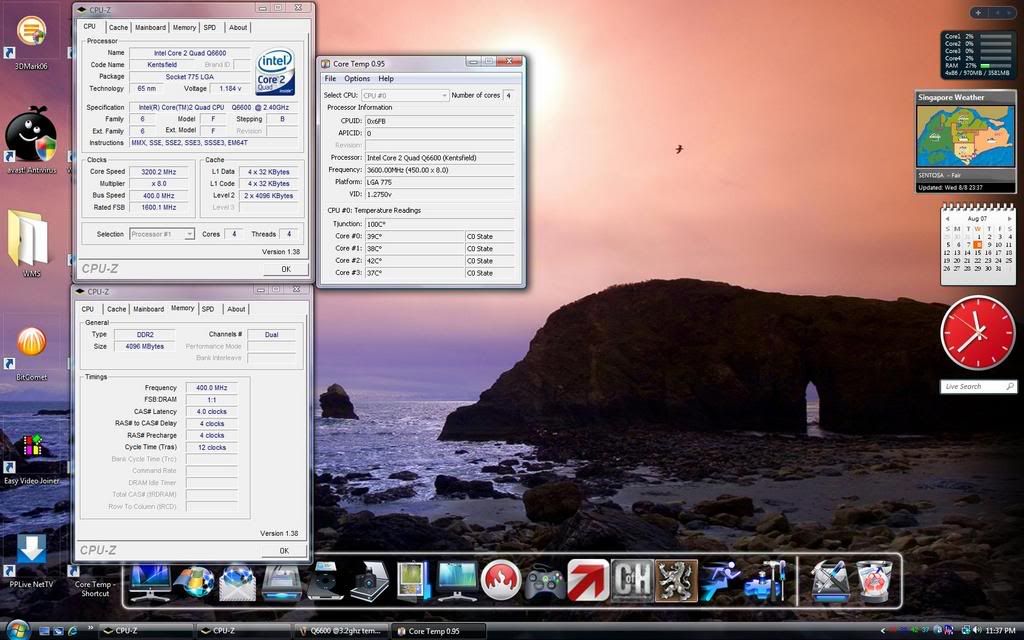Click the Recycle Bin icon in the dock
Screen dimensions: 1024x640
pyautogui.click(x=873, y=580)
